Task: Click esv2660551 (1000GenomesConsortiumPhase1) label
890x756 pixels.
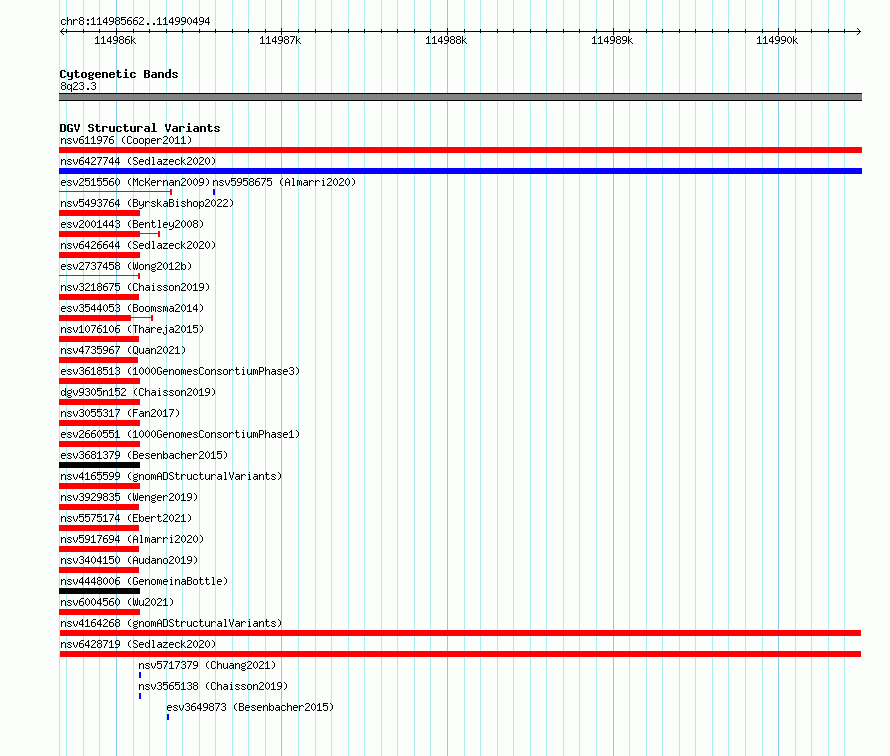Action: 180,434
